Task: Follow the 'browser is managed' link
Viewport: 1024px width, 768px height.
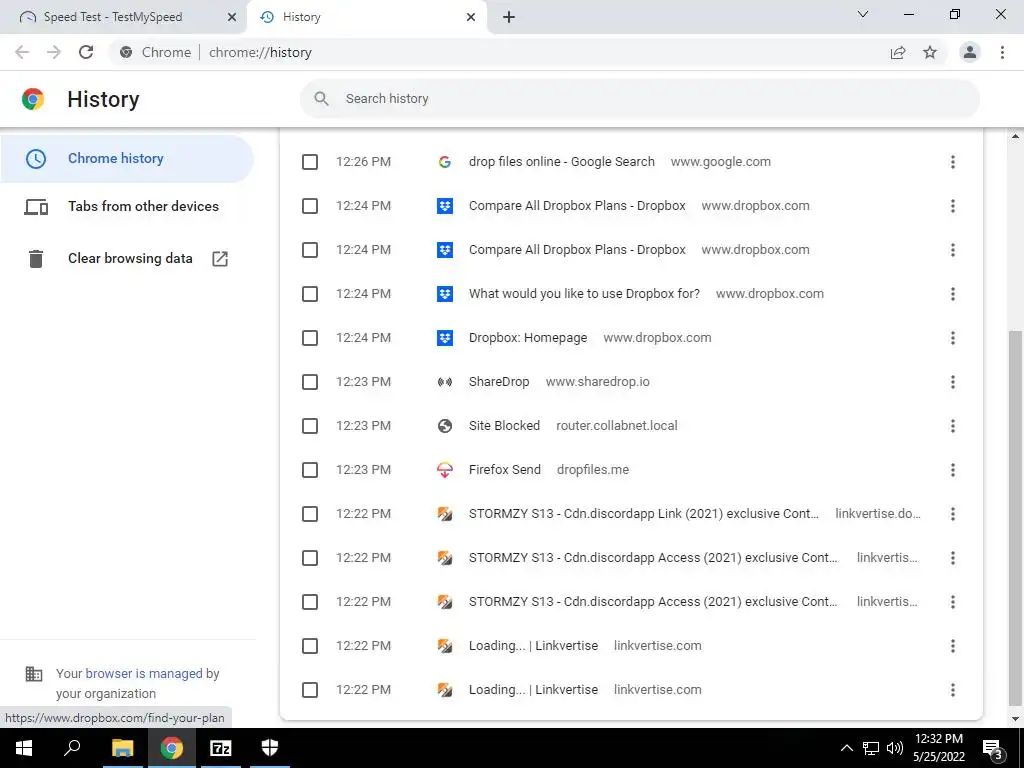Action: [144, 673]
